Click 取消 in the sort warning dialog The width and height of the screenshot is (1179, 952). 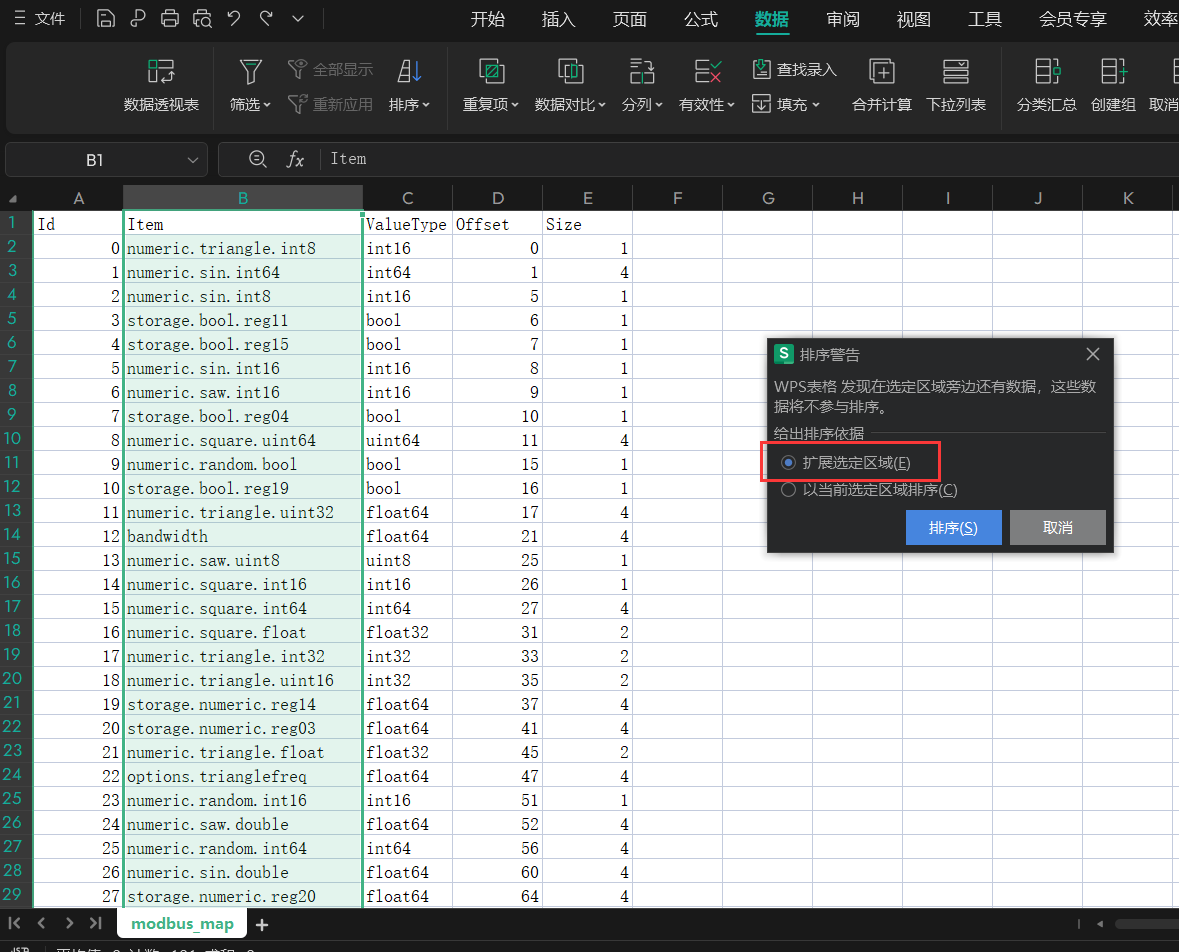pyautogui.click(x=1057, y=527)
